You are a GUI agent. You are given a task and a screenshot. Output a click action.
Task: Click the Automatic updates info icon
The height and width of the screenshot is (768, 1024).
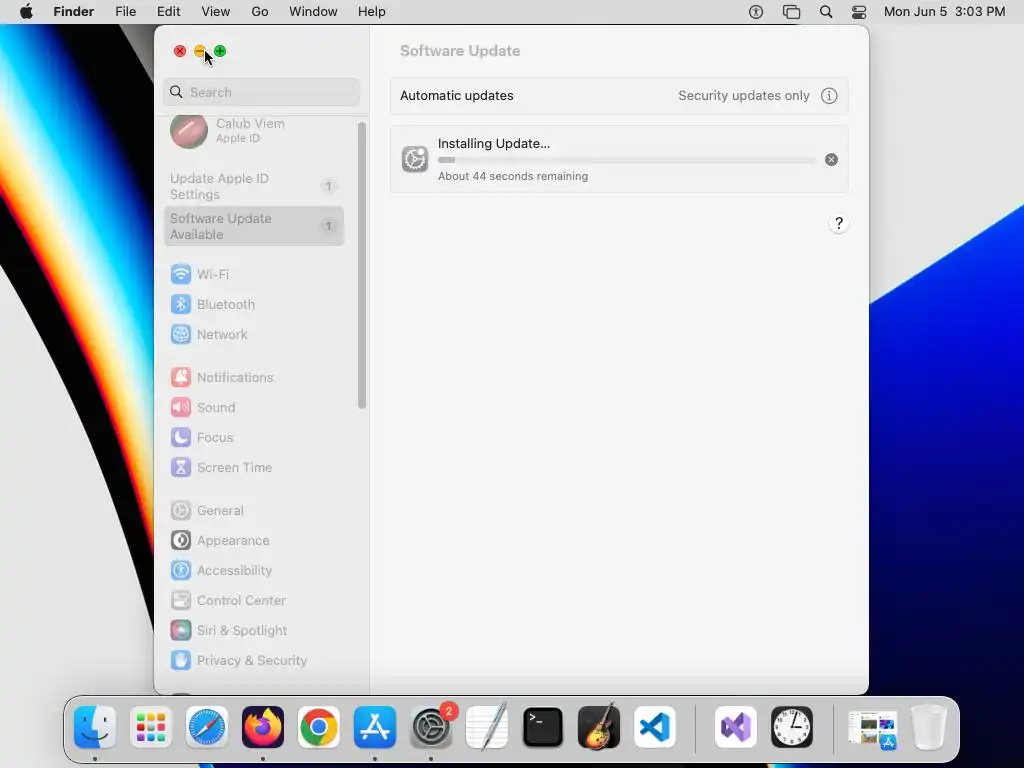point(829,96)
